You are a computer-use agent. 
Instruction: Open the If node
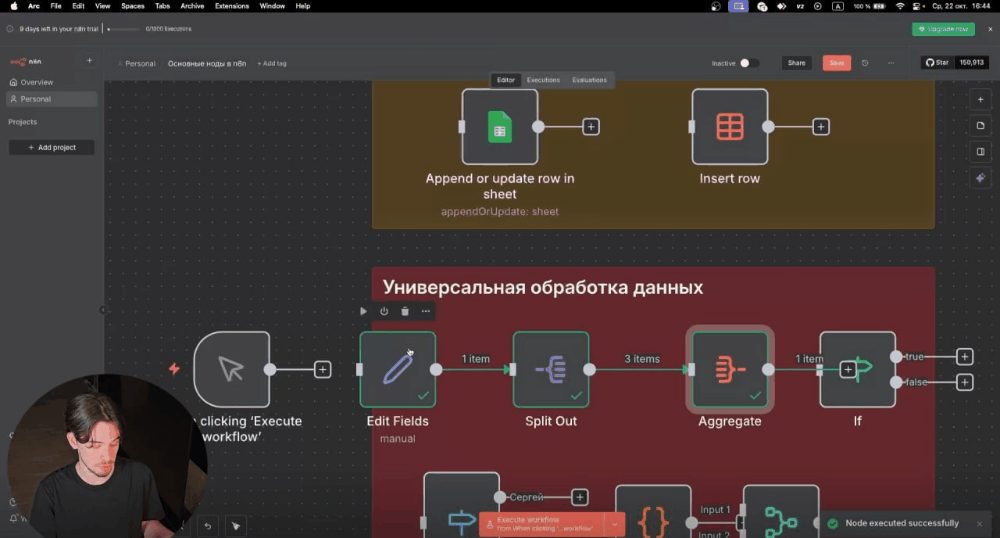click(858, 369)
